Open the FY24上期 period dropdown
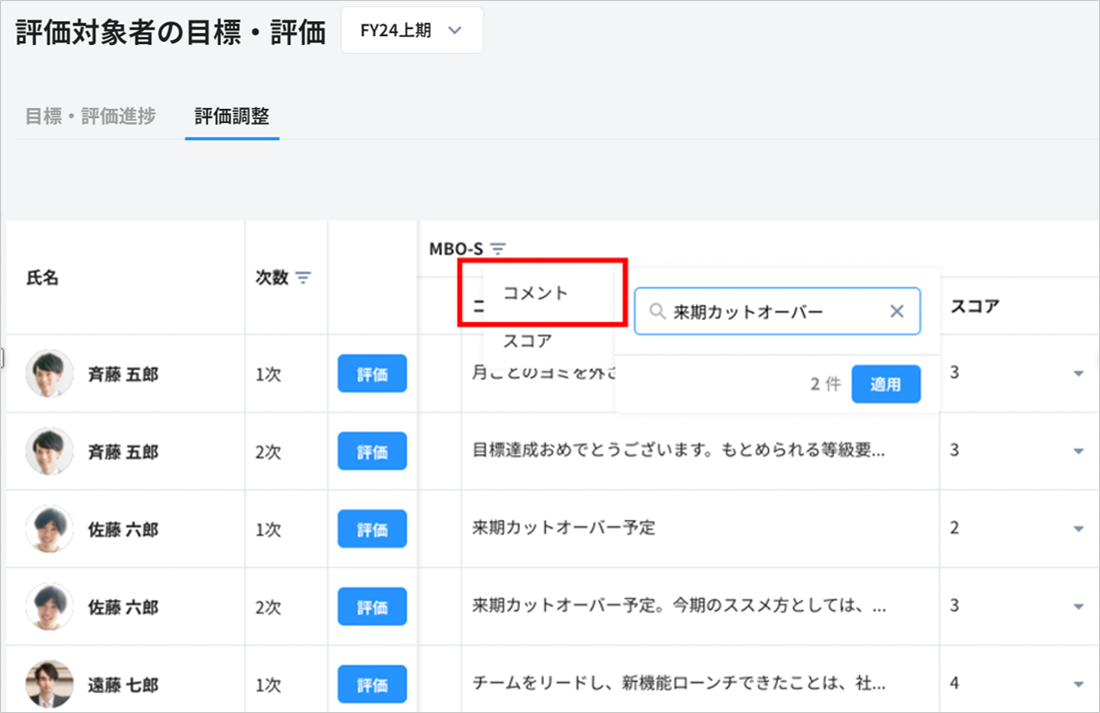1100x713 pixels. [411, 31]
